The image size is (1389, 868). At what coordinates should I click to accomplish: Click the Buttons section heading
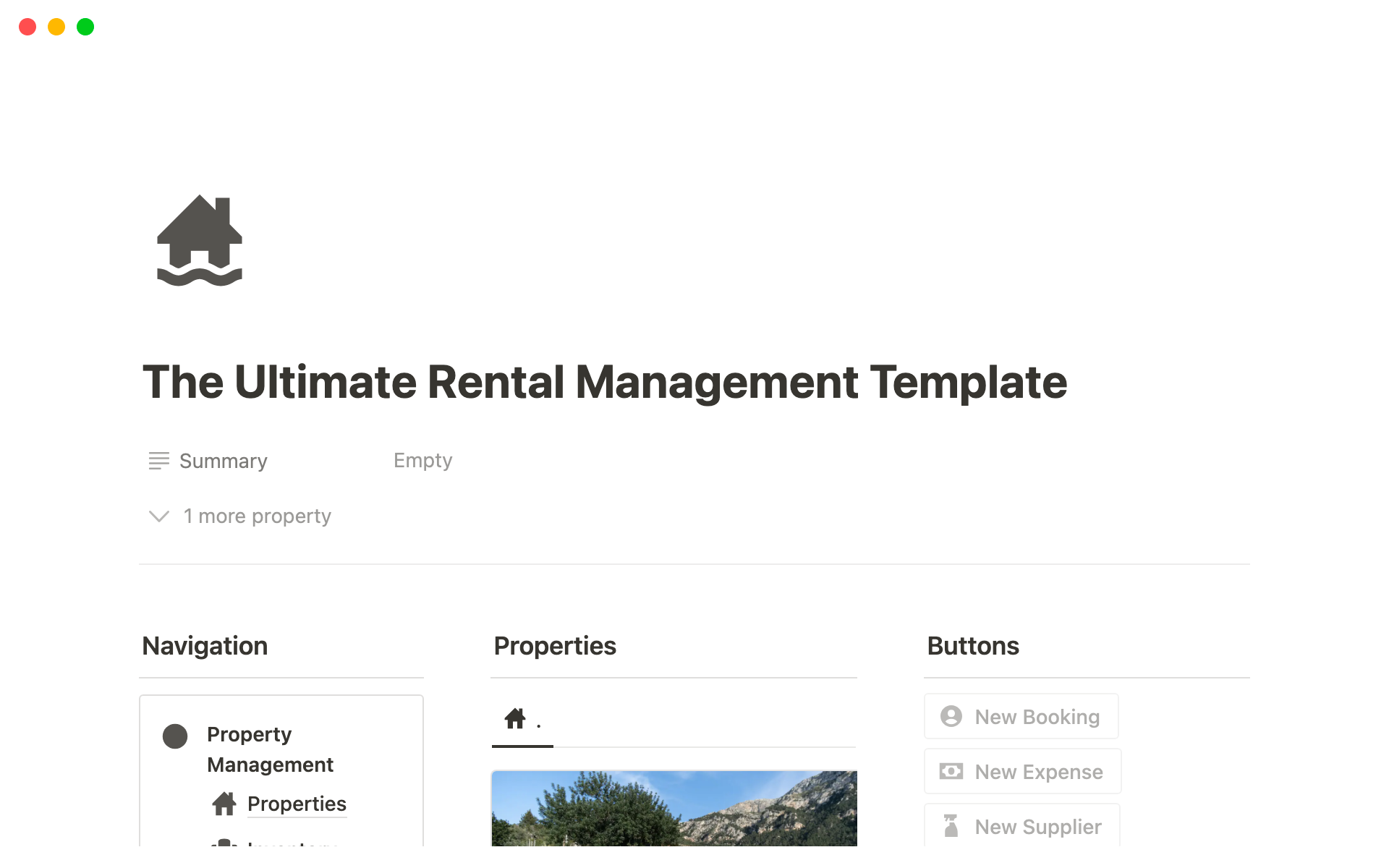973,646
